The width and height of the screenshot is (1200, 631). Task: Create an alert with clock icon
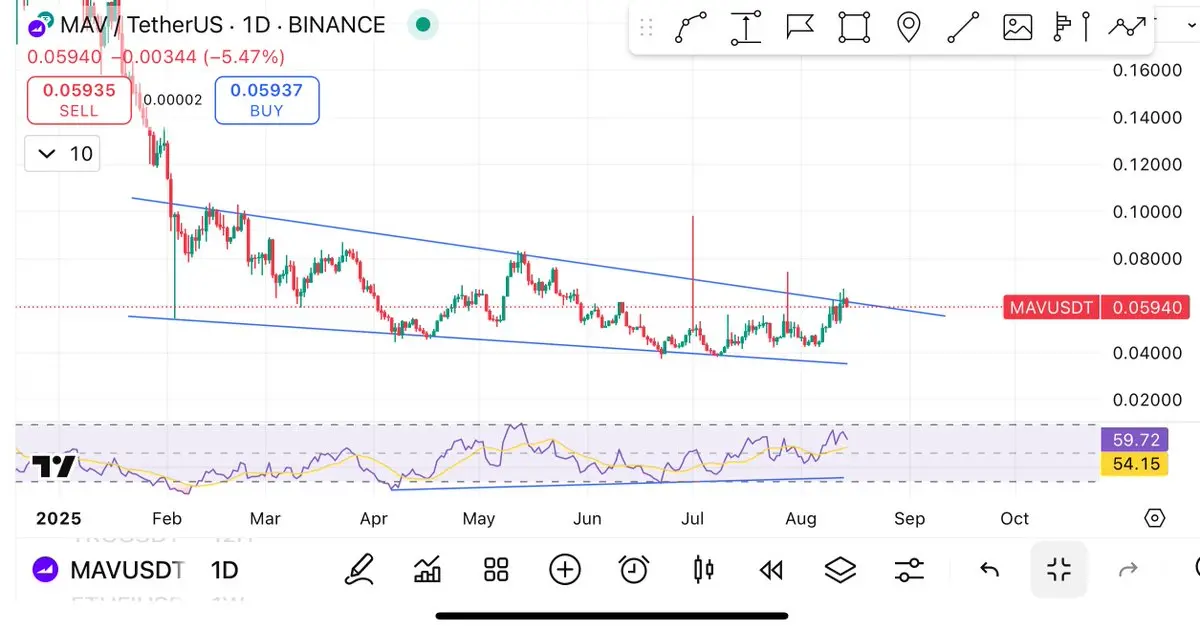[x=634, y=570]
